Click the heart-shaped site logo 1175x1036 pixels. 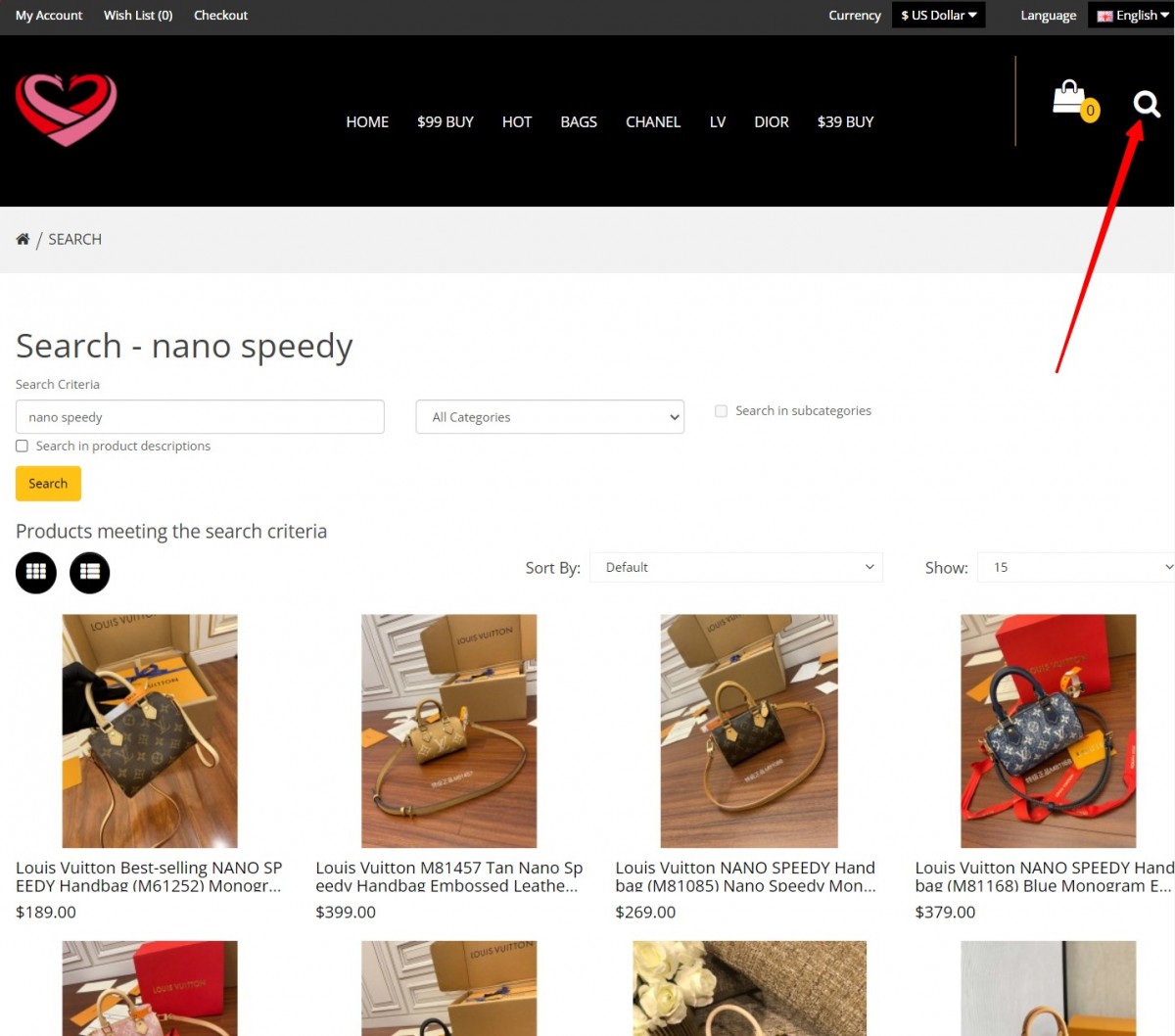66,110
